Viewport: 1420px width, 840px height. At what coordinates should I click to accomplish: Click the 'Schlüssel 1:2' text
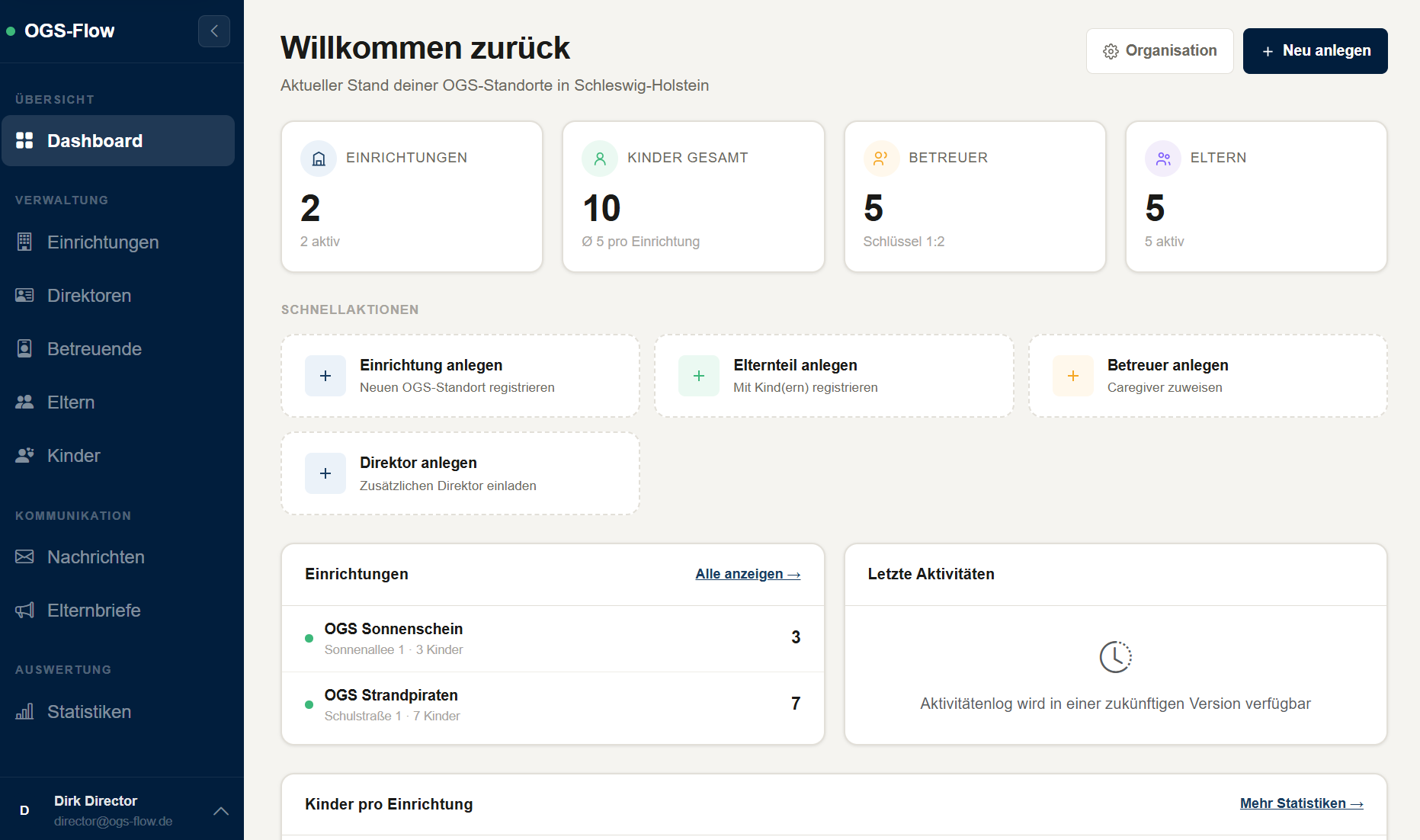coord(903,242)
